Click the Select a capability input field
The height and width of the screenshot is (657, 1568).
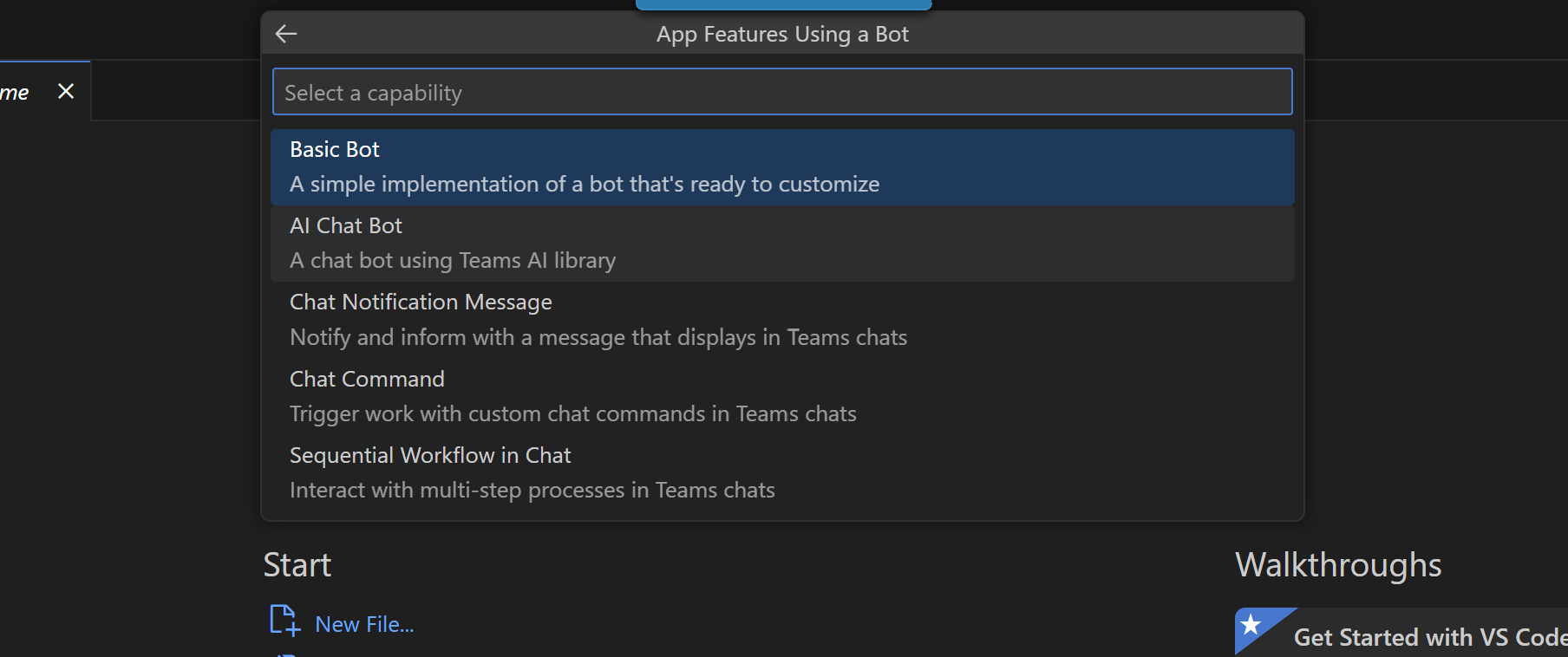(x=781, y=91)
